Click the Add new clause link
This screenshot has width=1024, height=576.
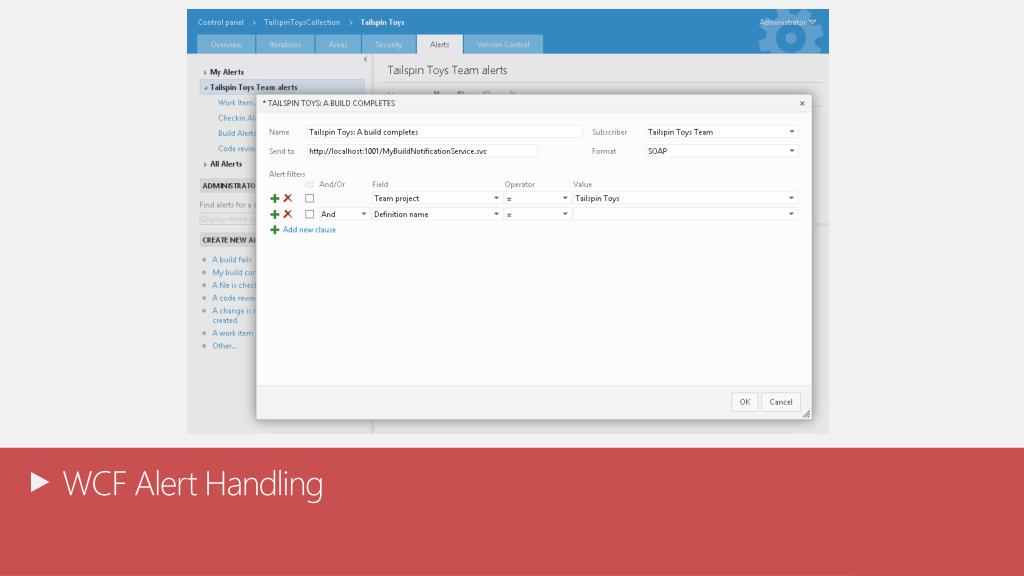point(309,230)
